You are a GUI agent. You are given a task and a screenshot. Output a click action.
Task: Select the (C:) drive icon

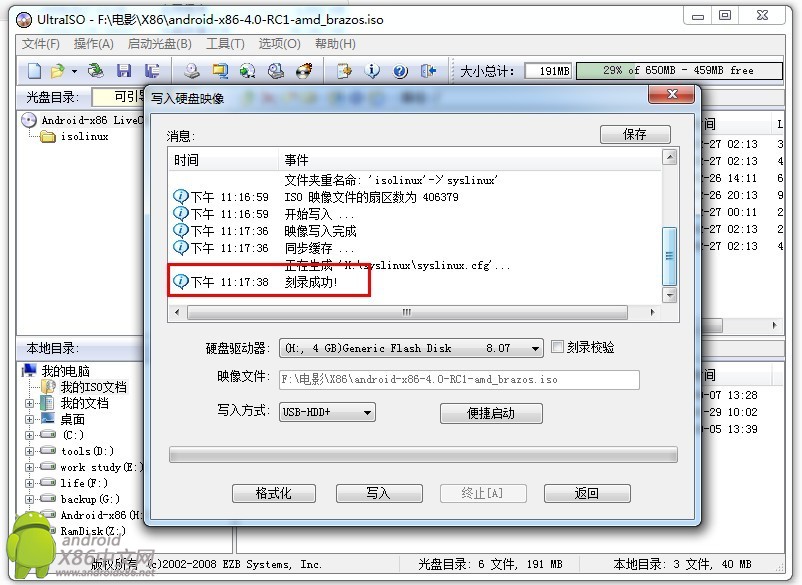click(x=48, y=435)
